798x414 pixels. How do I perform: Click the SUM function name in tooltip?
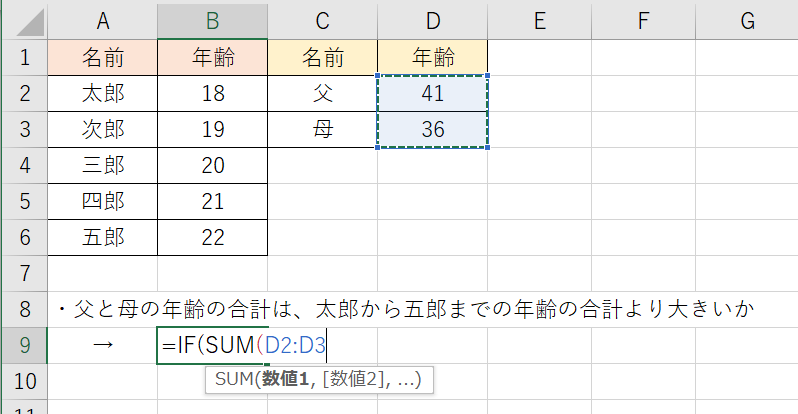(x=234, y=379)
